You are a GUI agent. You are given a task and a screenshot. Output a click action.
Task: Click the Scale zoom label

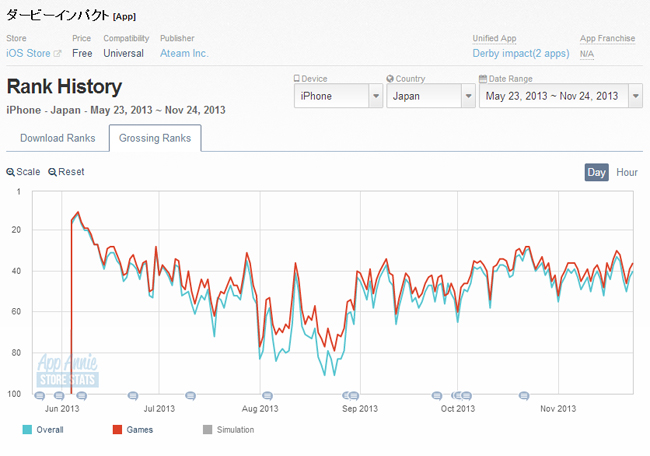[28, 172]
